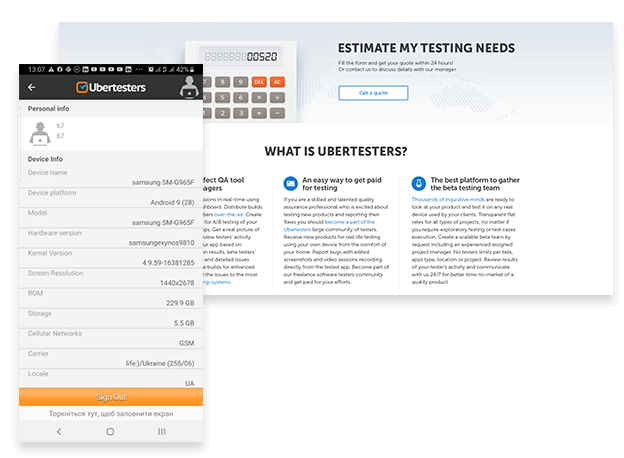The image size is (624, 458).
Task: Open Android recent apps button
Action: 162,431
